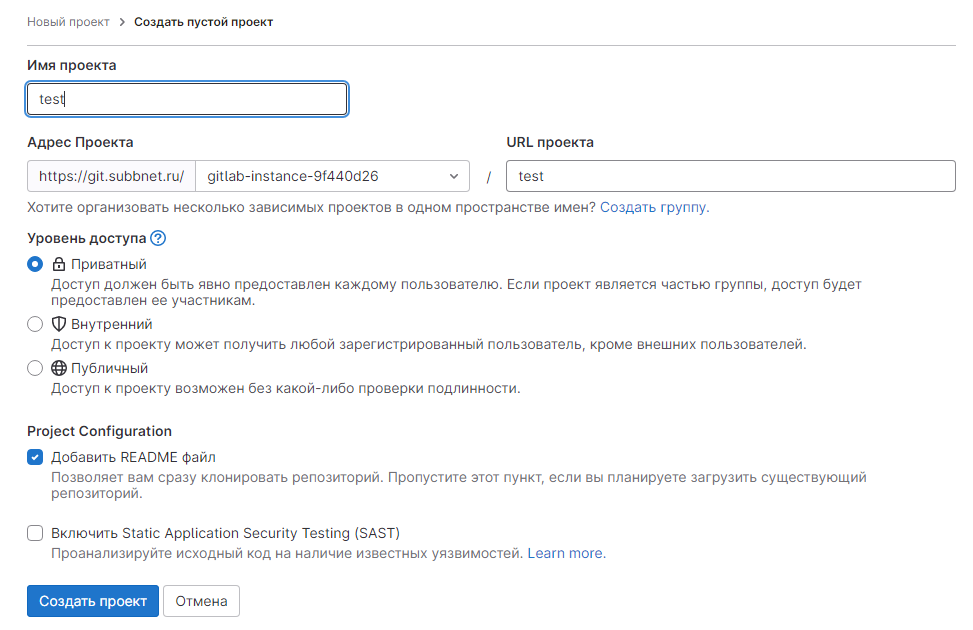Click the lock icon next to Приватный
Screen dimensions: 973x630
(x=58, y=265)
